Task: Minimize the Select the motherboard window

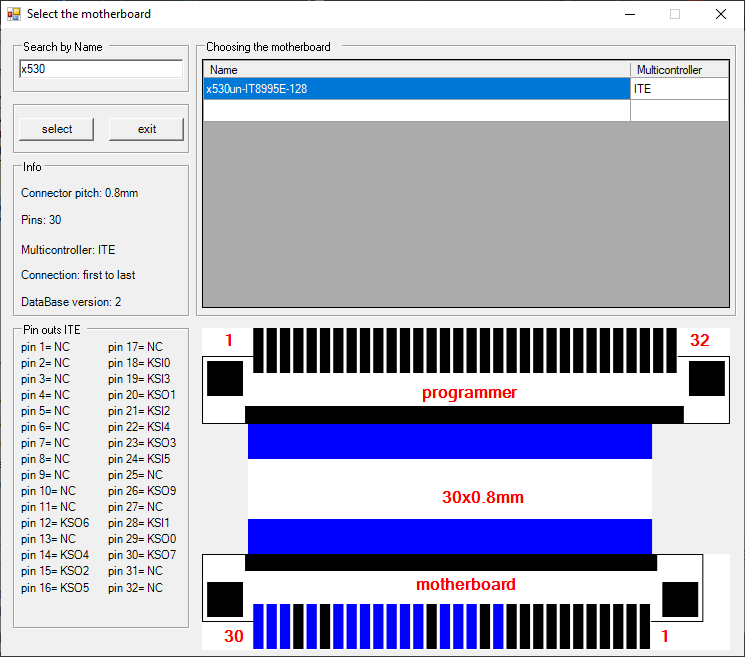Action: pos(629,14)
